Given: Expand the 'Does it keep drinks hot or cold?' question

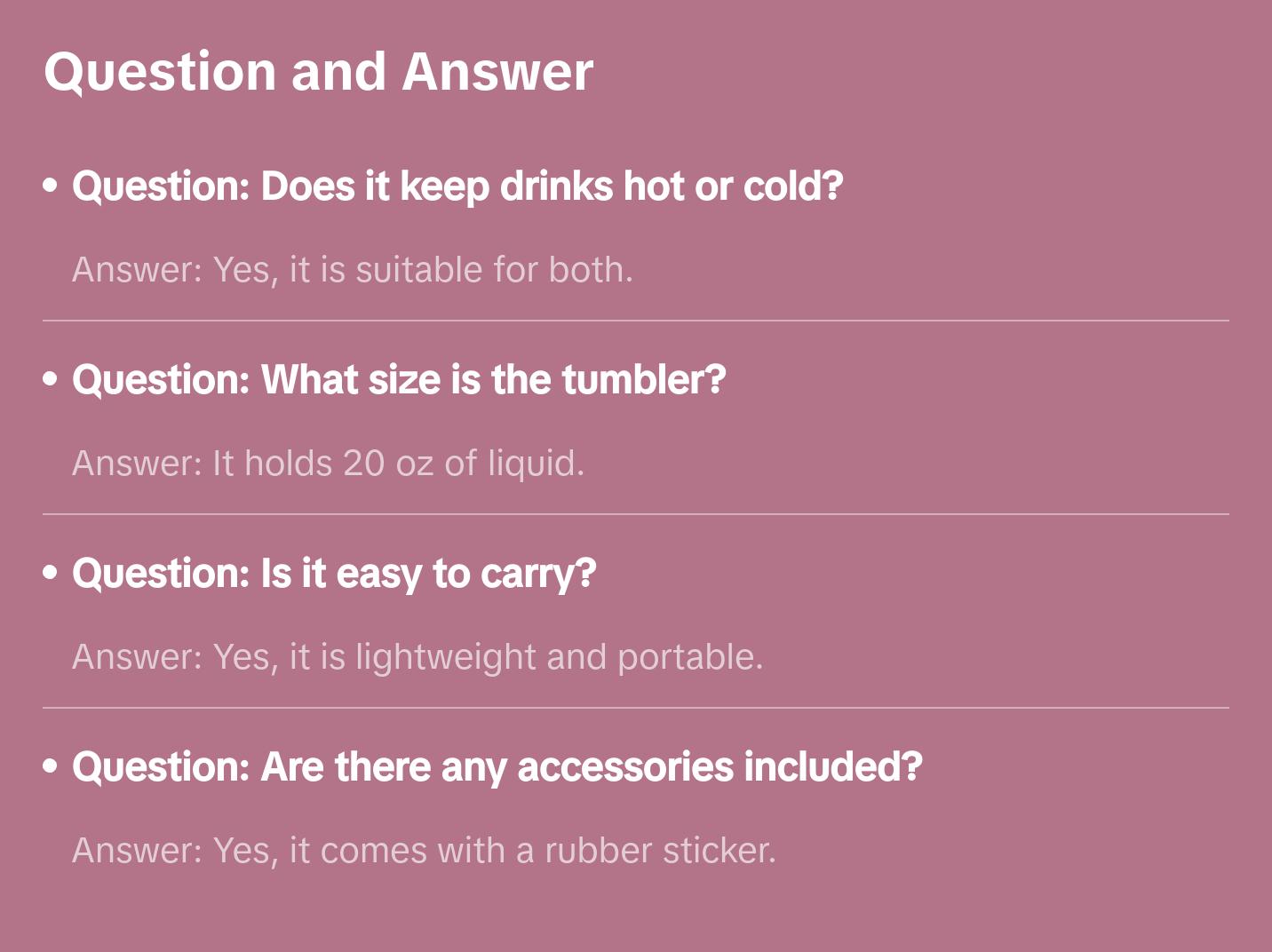Looking at the screenshot, I should [x=457, y=186].
